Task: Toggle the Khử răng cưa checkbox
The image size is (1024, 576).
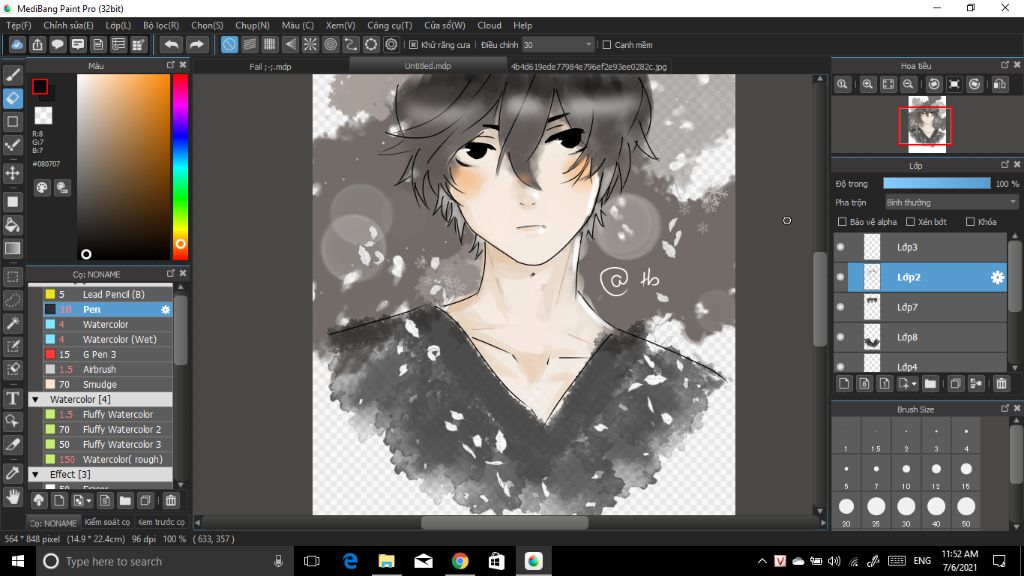Action: click(413, 45)
